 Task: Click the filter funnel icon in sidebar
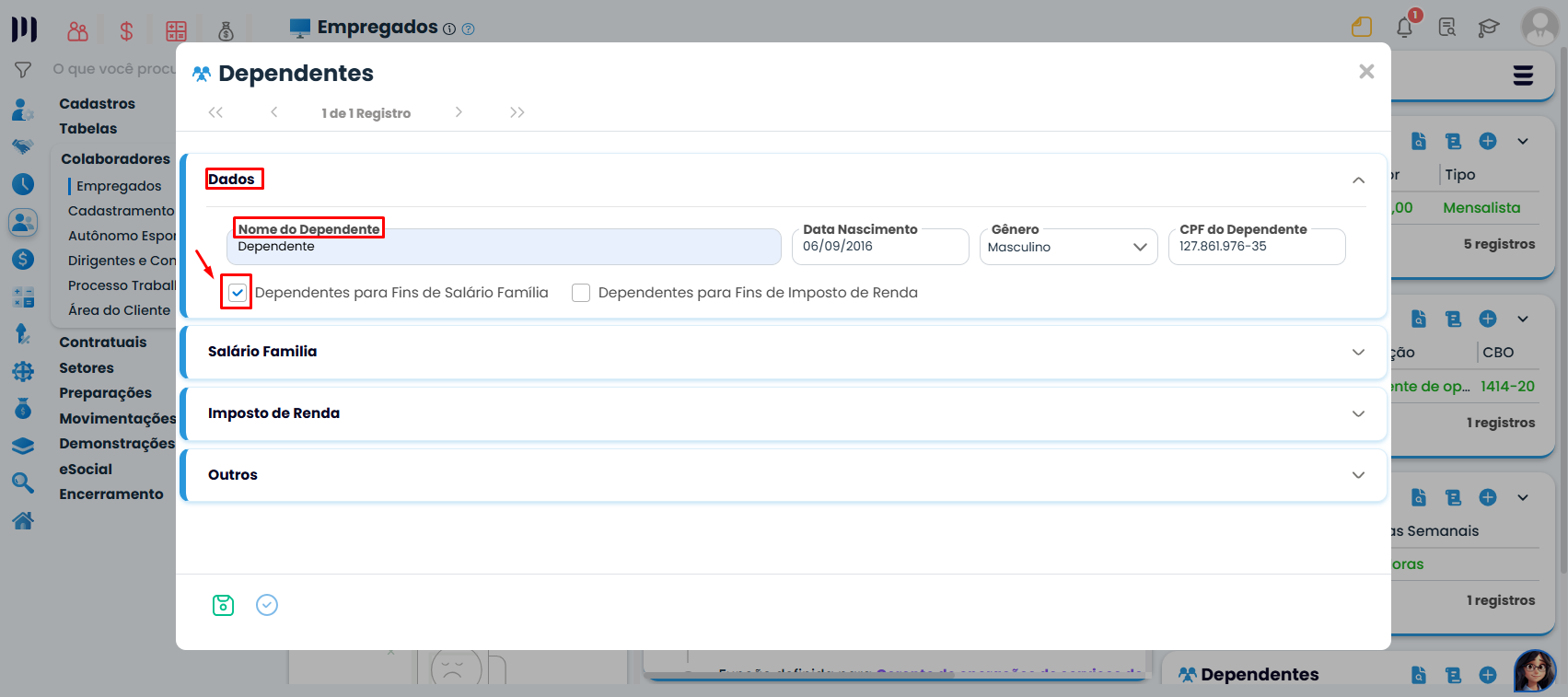(23, 70)
